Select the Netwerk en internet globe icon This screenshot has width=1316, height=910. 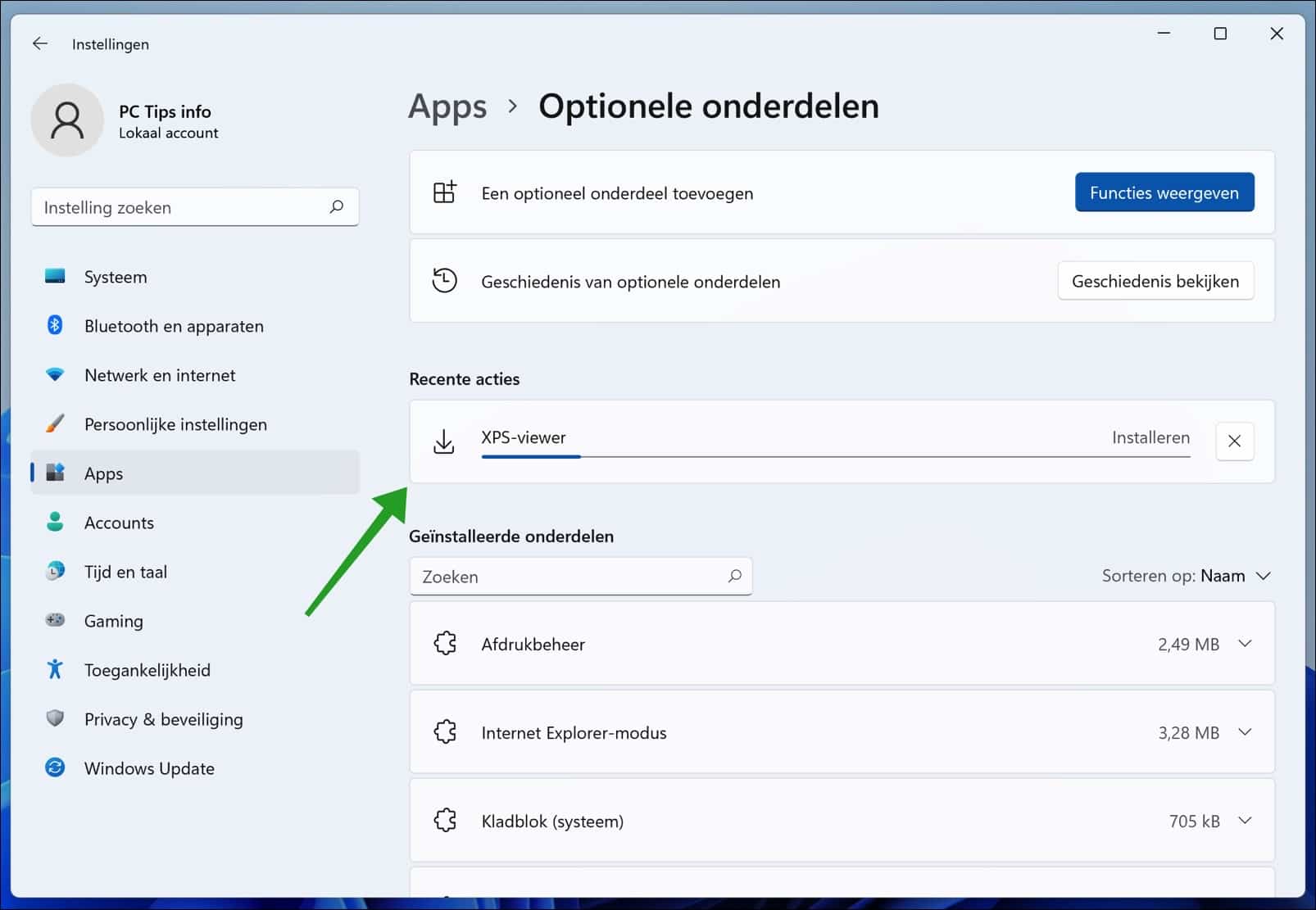(x=54, y=374)
